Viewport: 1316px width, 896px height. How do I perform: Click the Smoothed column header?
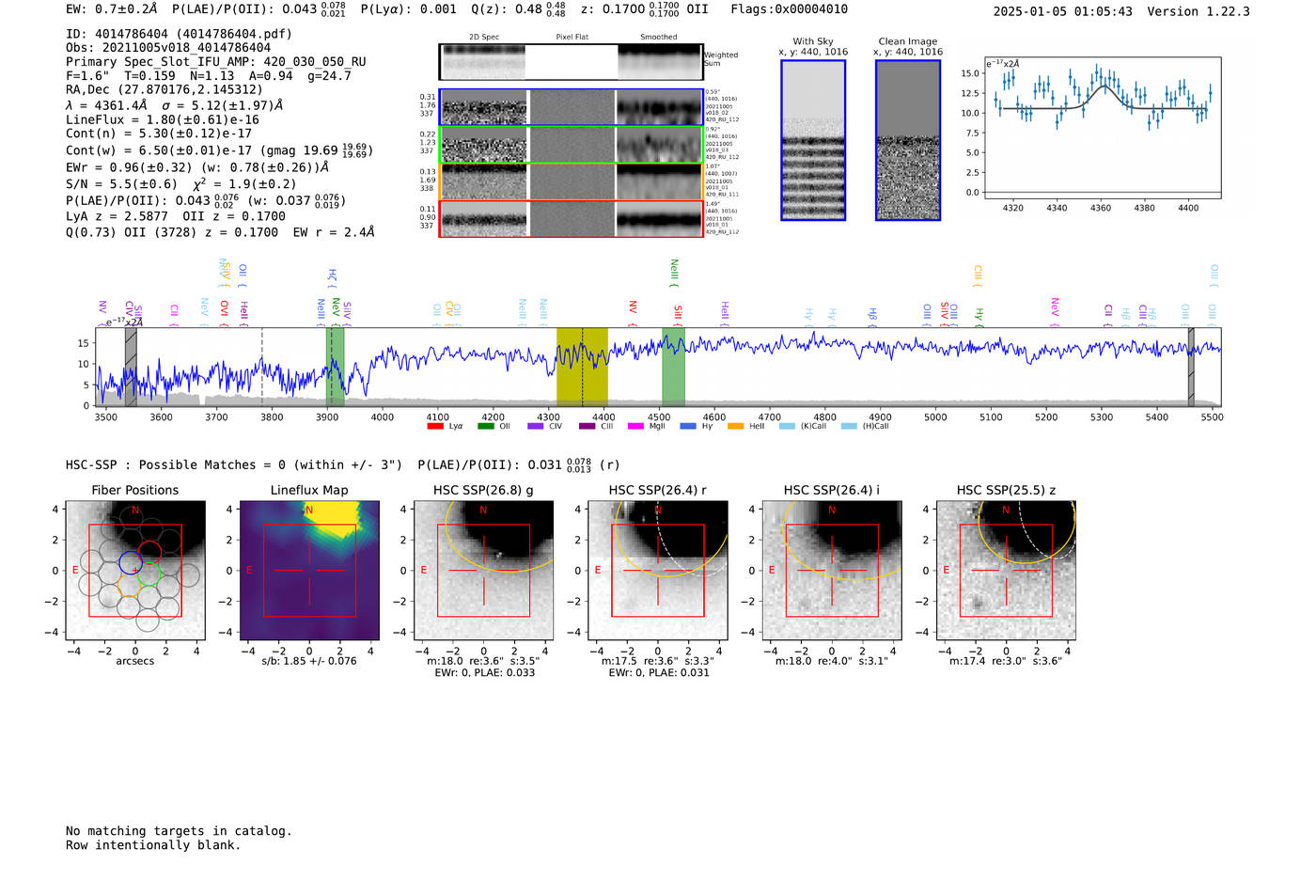659,37
